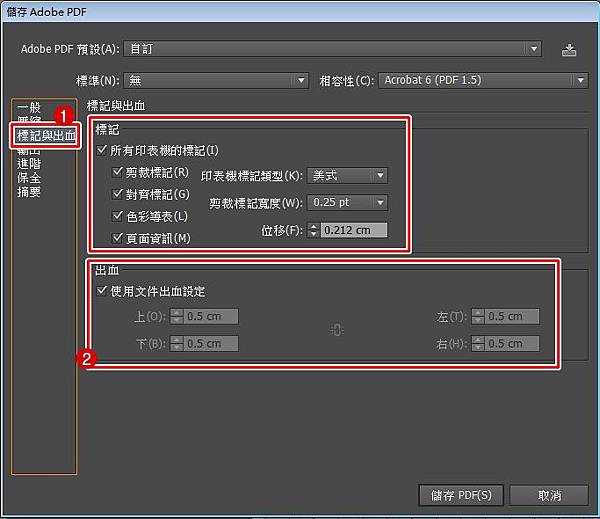Uncheck 頁面資訊(M) checkbox

click(117, 238)
